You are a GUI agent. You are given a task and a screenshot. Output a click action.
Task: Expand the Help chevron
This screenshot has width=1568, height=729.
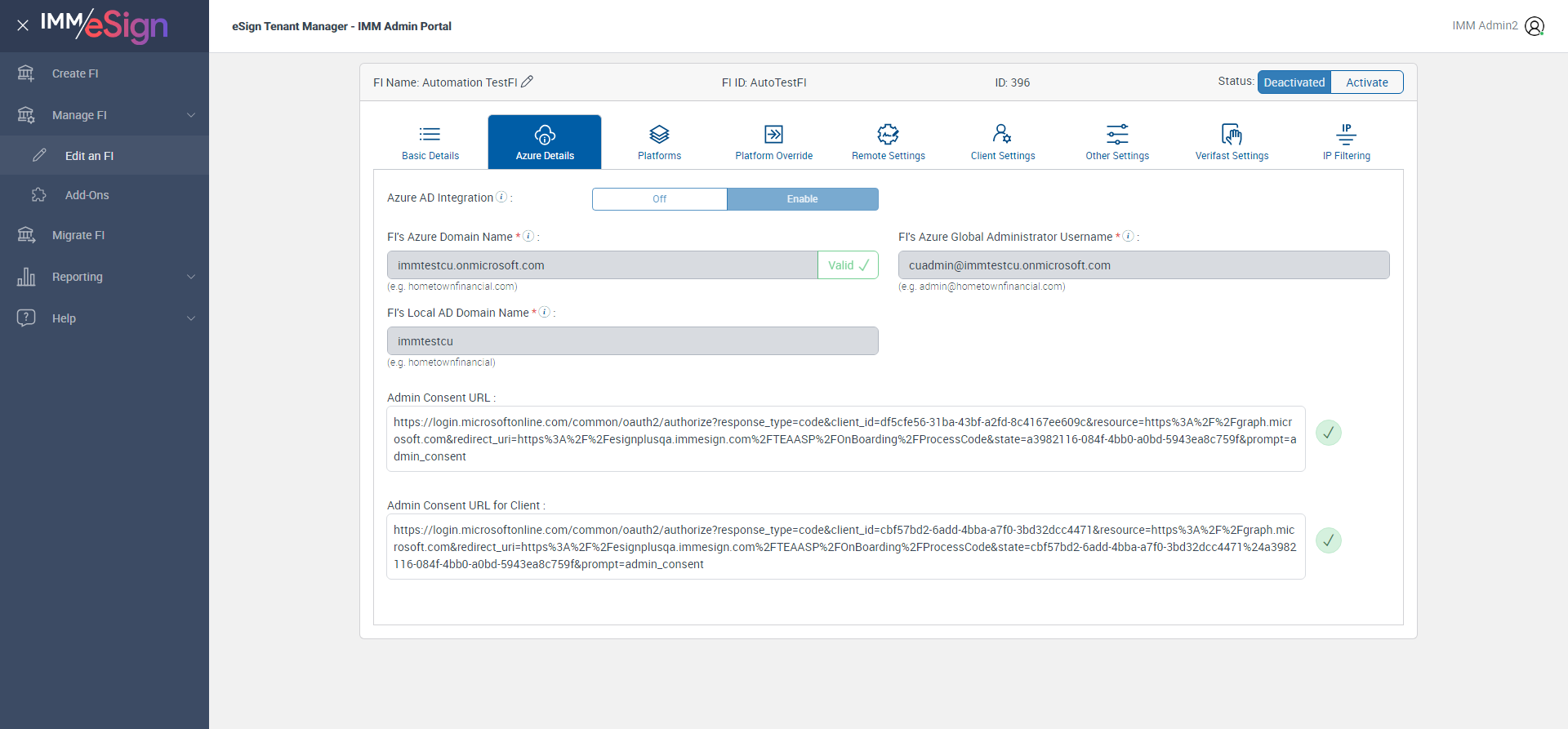(x=191, y=318)
